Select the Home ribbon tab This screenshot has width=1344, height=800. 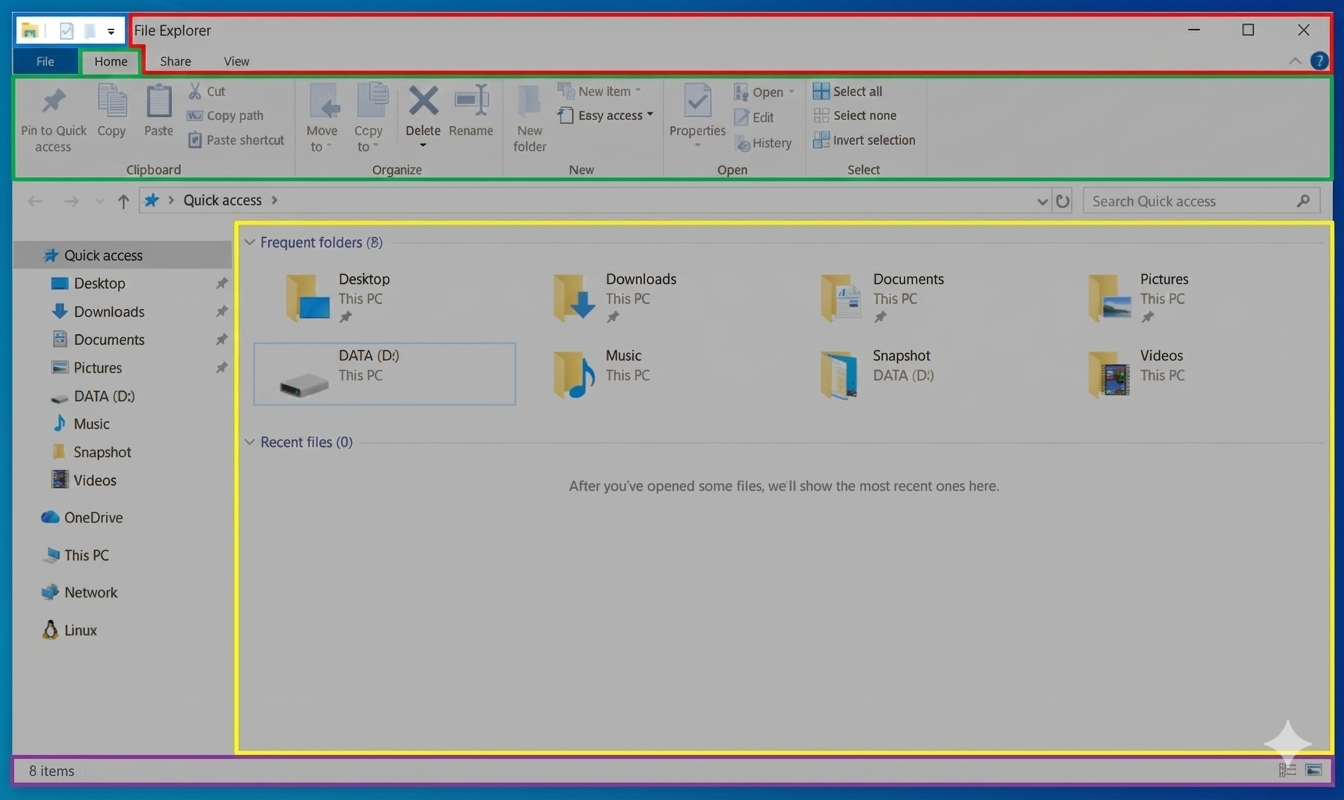click(111, 61)
